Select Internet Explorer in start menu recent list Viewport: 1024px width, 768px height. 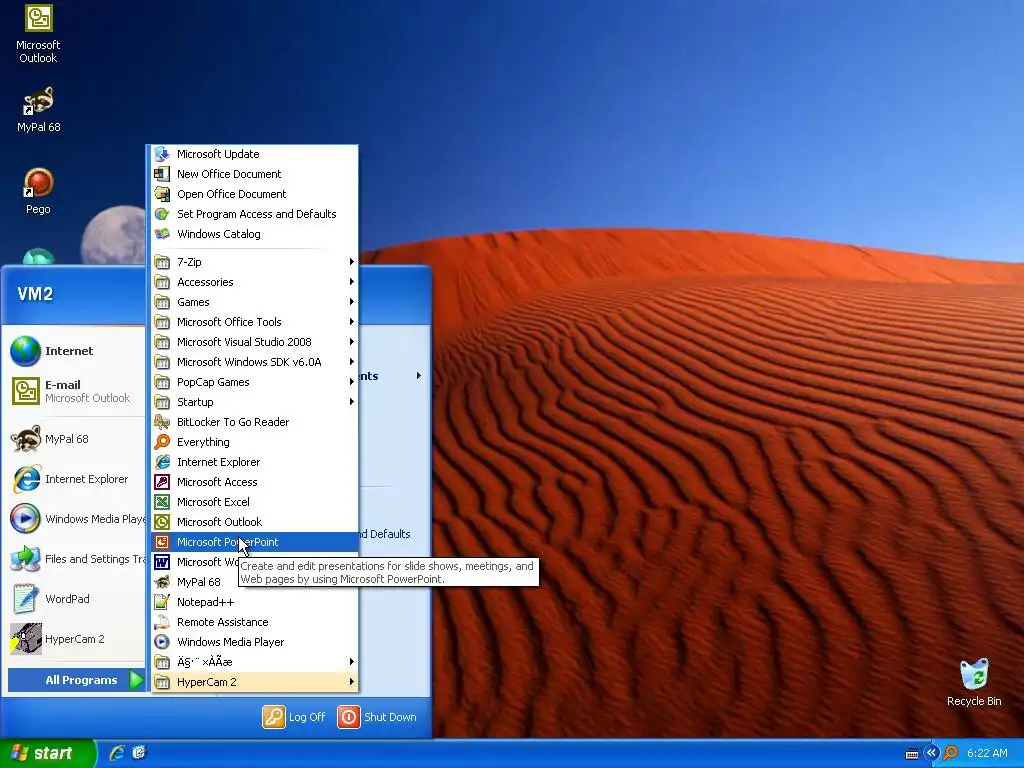[x=76, y=479]
